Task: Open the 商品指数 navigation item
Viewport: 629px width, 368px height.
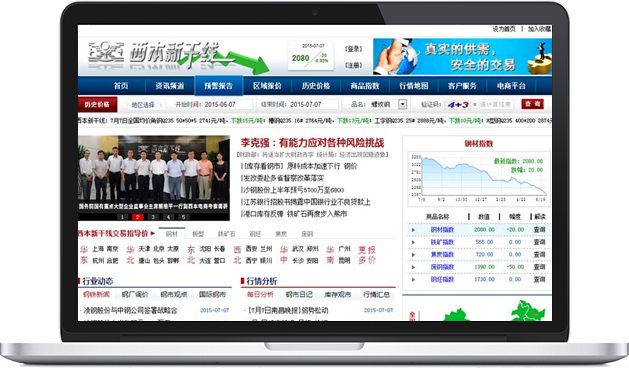Action: 365,86
